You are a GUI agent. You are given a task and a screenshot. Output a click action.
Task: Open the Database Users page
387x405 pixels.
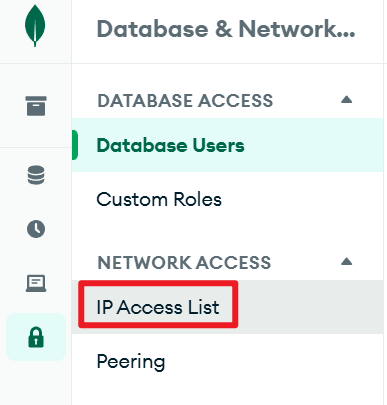tap(170, 145)
